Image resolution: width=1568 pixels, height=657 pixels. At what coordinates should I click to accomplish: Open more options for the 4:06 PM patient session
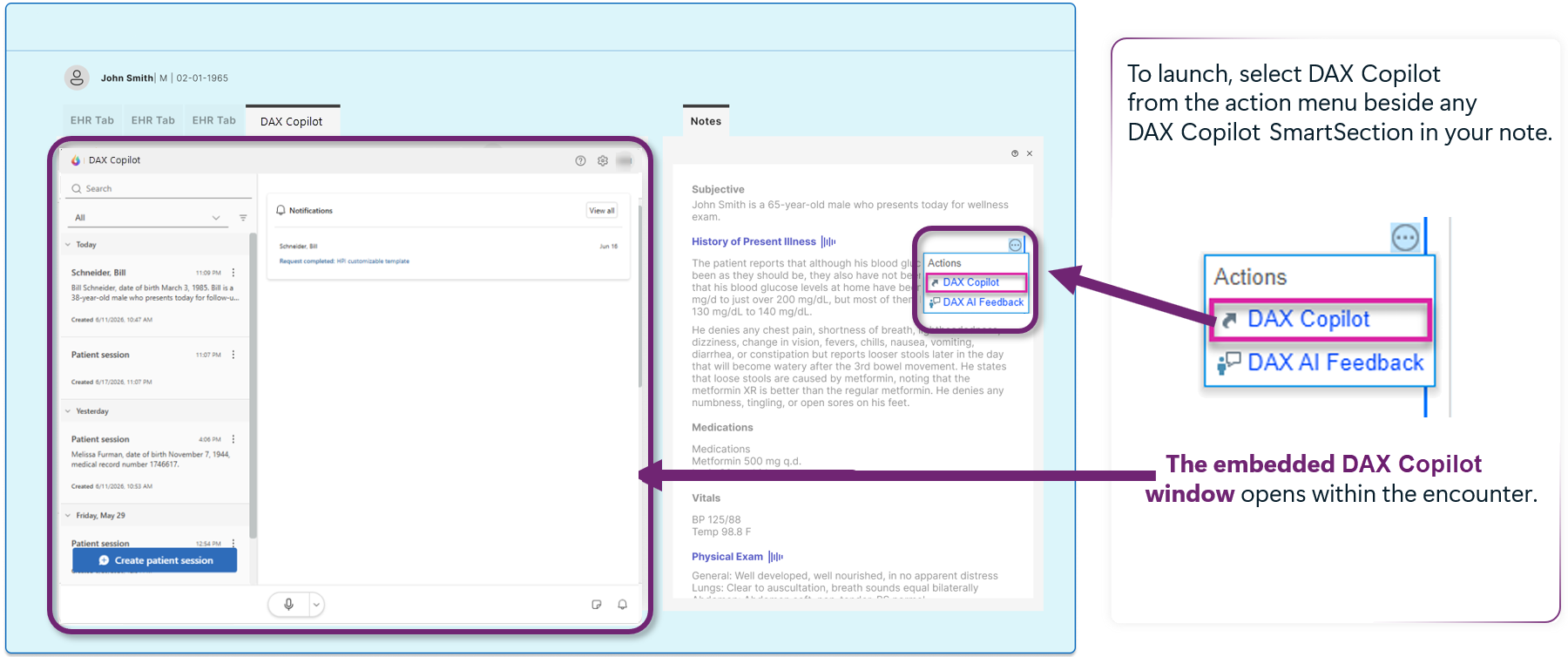(233, 439)
